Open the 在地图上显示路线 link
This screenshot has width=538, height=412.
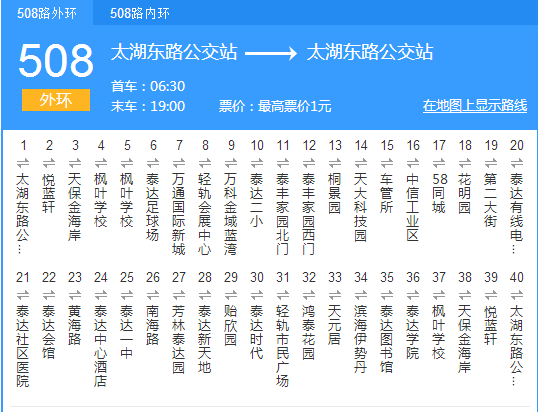pyautogui.click(x=475, y=106)
